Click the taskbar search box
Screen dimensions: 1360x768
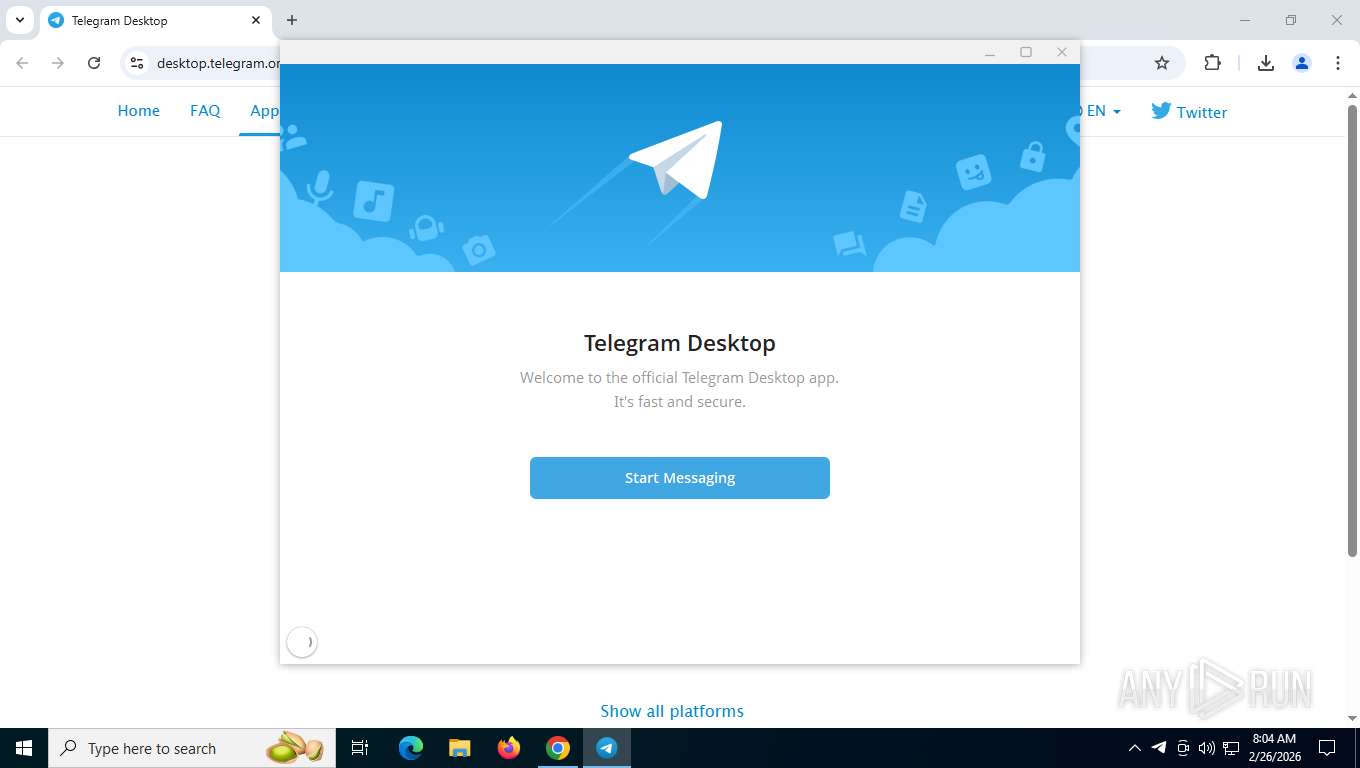tap(192, 748)
